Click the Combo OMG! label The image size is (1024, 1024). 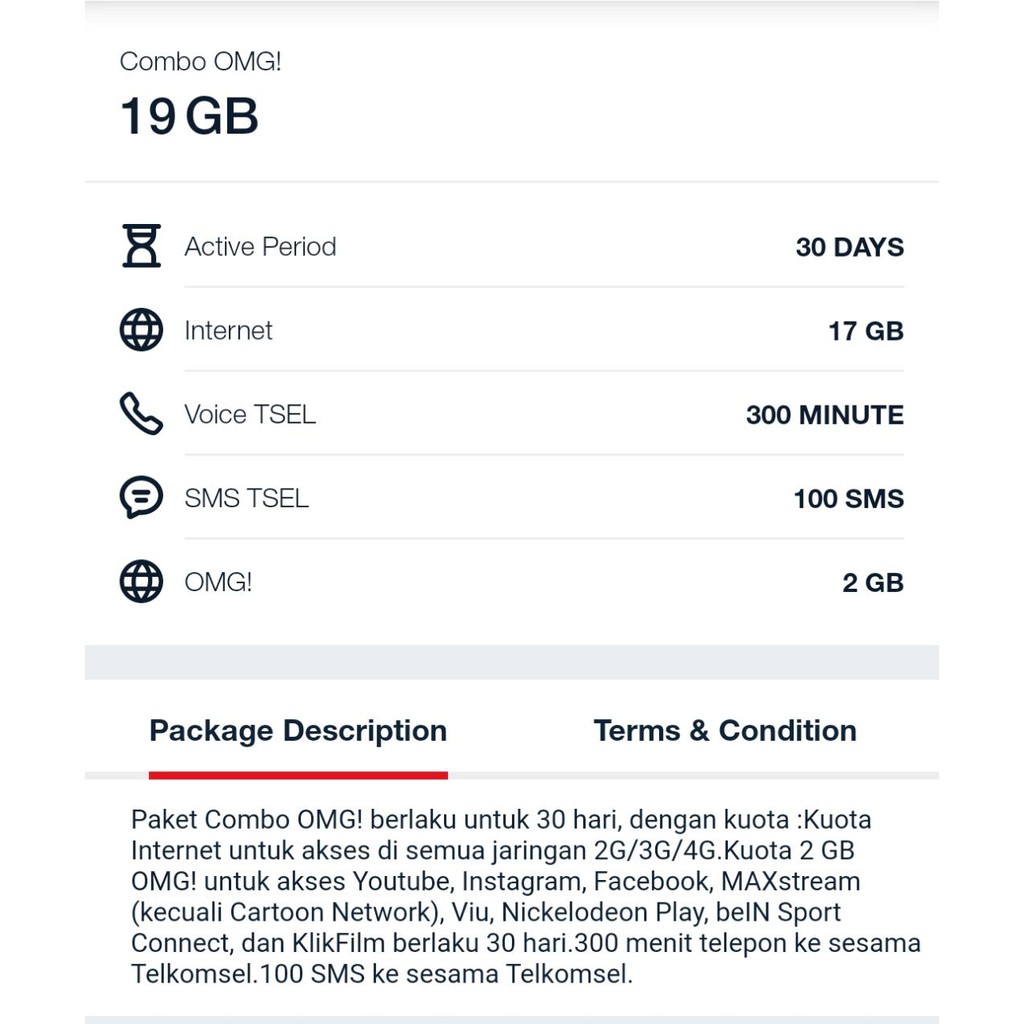(x=200, y=61)
